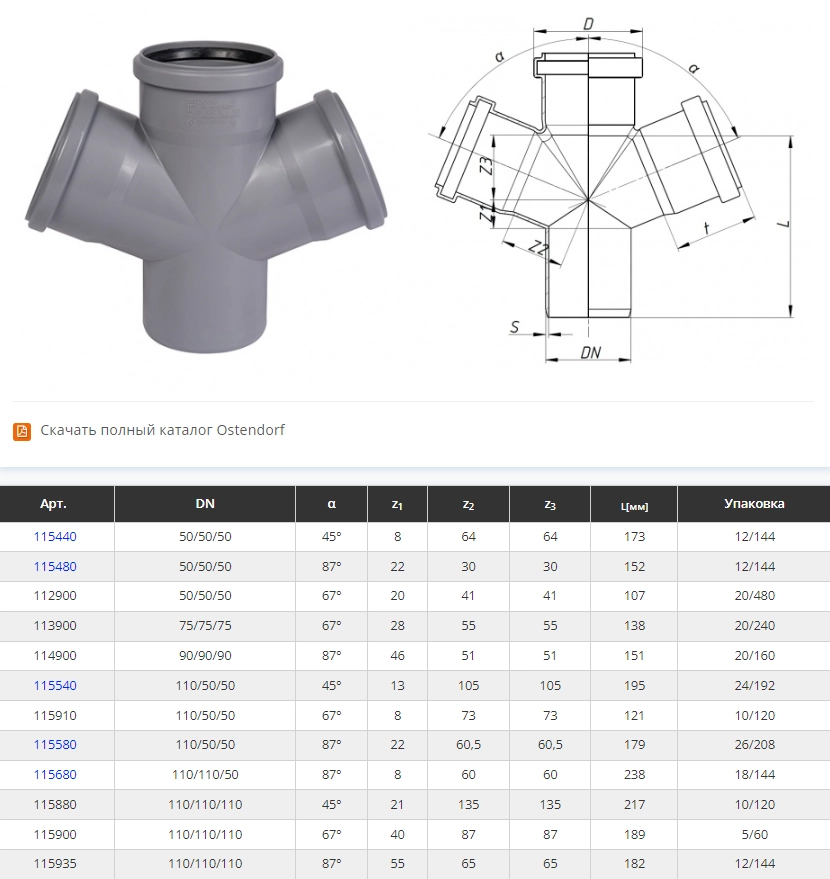Viewport: 830px width, 879px height.
Task: Go to article 115680 link
Action: point(55,775)
